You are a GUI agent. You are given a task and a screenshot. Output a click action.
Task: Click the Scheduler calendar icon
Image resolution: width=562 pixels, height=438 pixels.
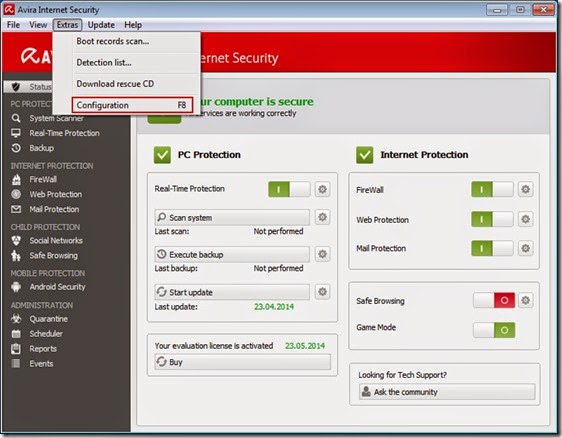click(x=16, y=334)
